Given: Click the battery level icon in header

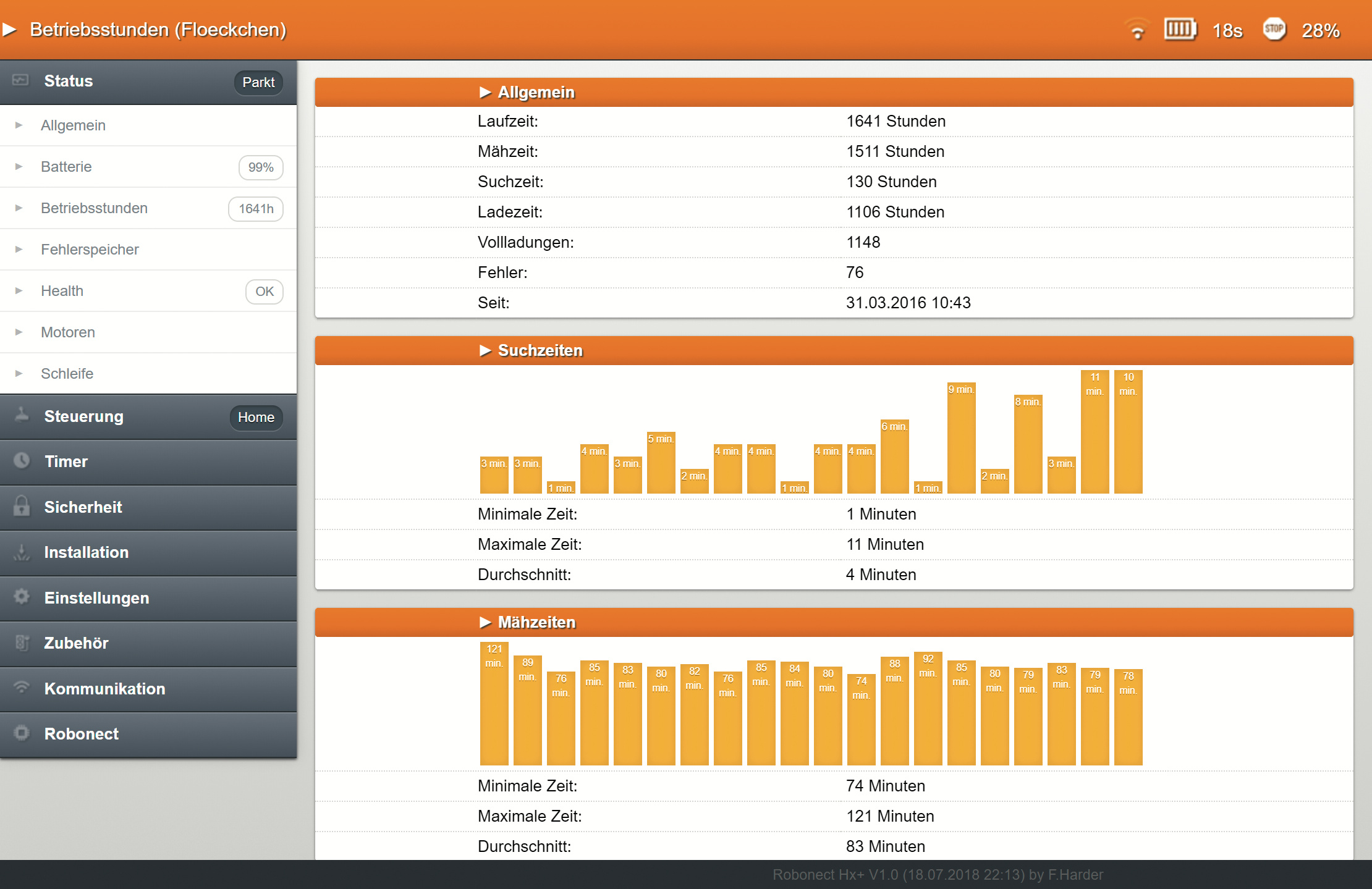Looking at the screenshot, I should tap(1180, 29).
